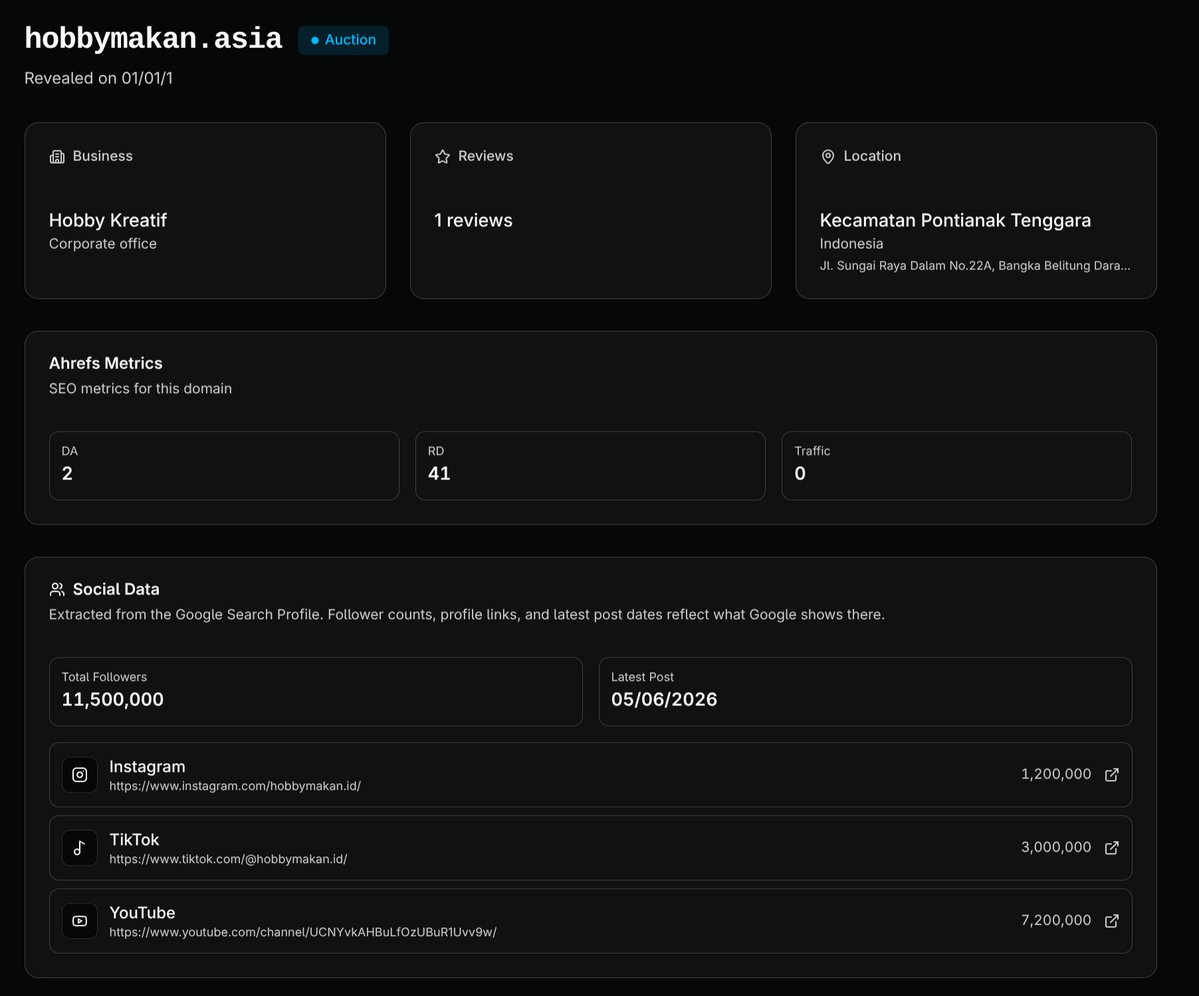Click the Business card label
The width and height of the screenshot is (1199, 996).
[102, 156]
